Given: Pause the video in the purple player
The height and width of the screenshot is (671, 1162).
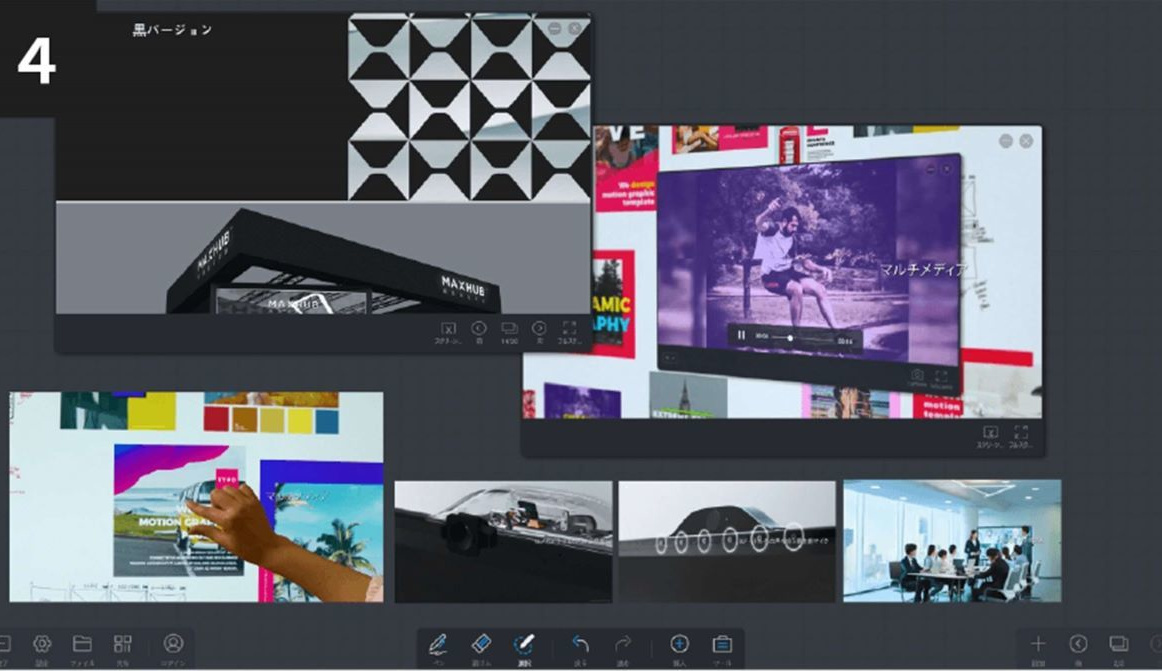Looking at the screenshot, I should click(x=741, y=335).
